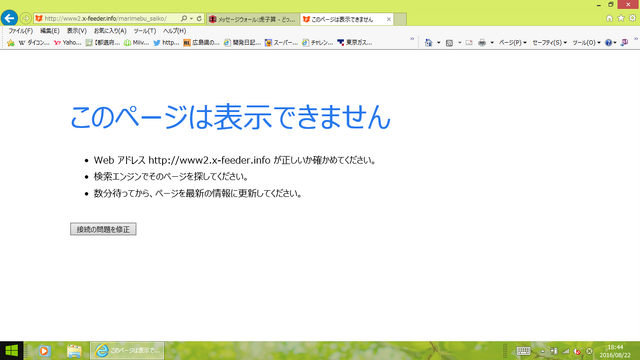Open the Print dropdown arrow
Screen dimensions: 640x360
click(492, 42)
